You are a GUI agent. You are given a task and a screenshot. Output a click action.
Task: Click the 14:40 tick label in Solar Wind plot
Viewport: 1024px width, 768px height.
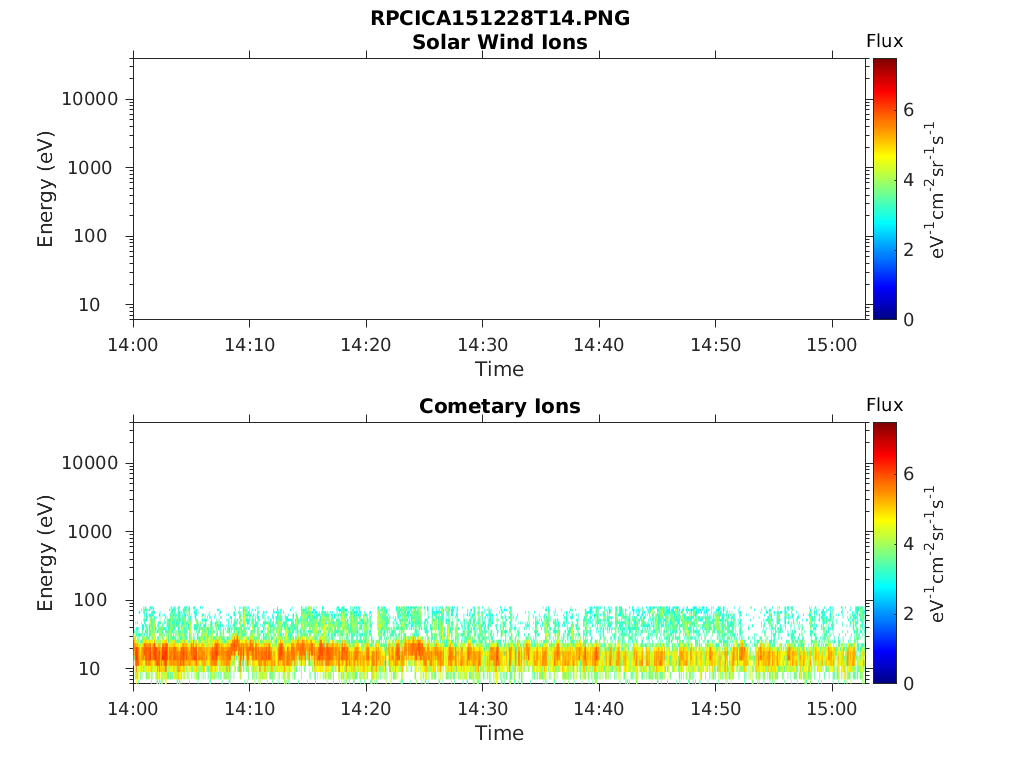point(599,345)
